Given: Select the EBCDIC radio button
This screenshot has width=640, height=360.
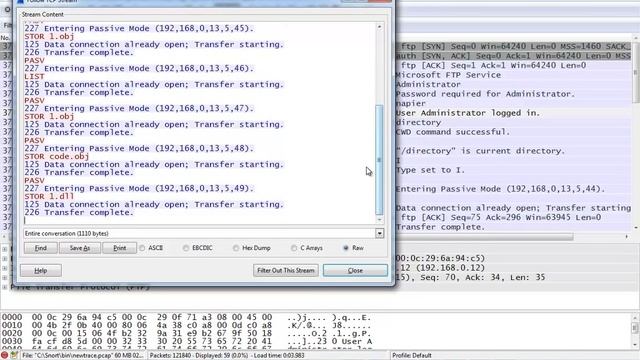Looking at the screenshot, I should pos(186,248).
